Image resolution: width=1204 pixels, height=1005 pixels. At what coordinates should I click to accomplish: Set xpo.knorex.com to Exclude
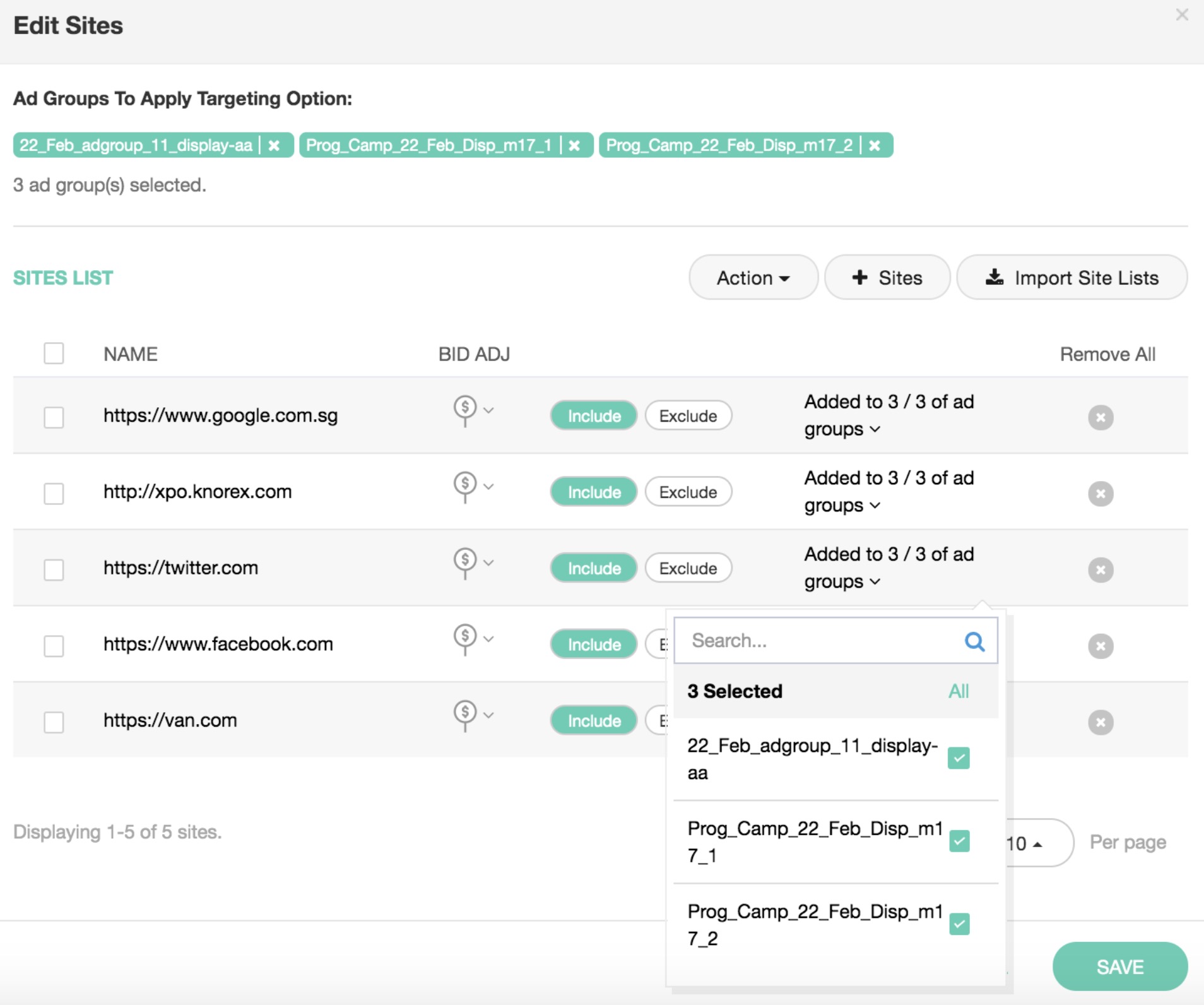[688, 492]
